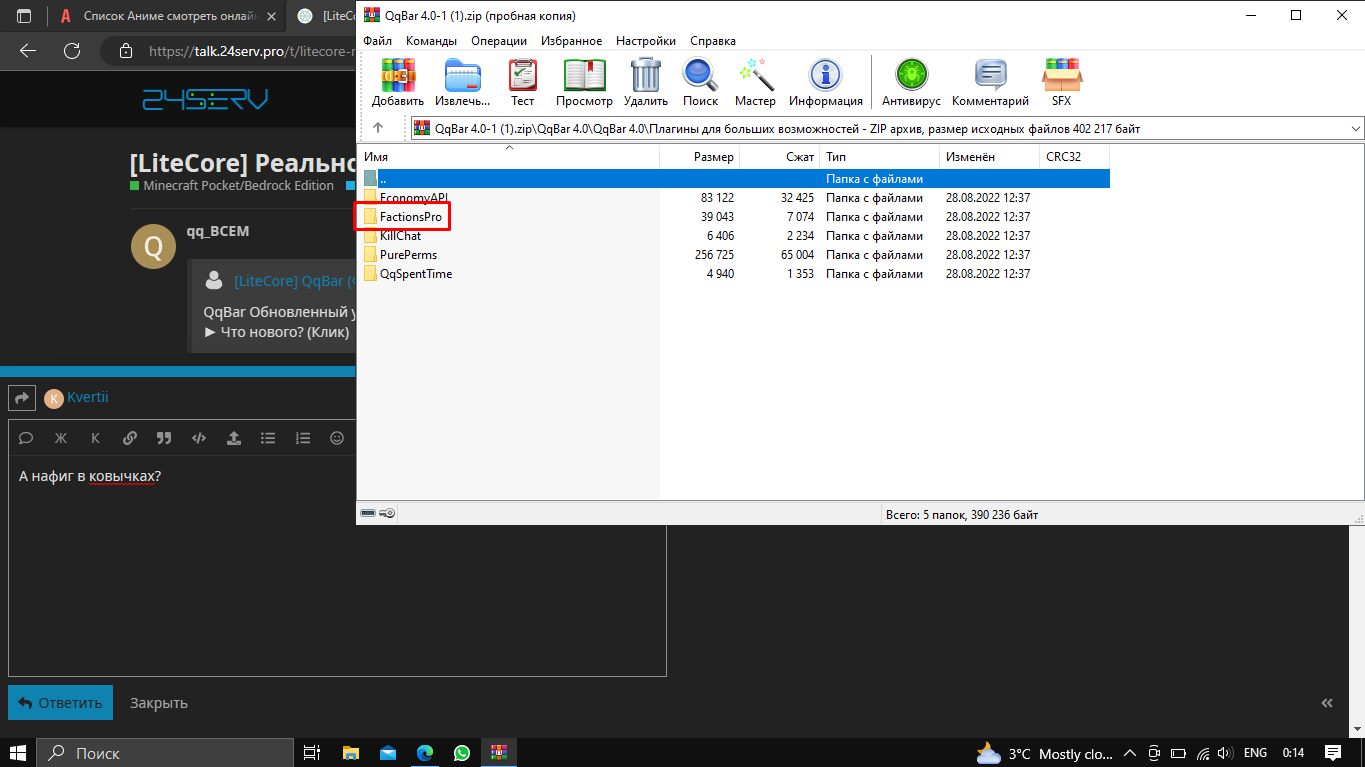Insert a blockquote in the editor
Image resolution: width=1365 pixels, height=767 pixels.
(164, 438)
